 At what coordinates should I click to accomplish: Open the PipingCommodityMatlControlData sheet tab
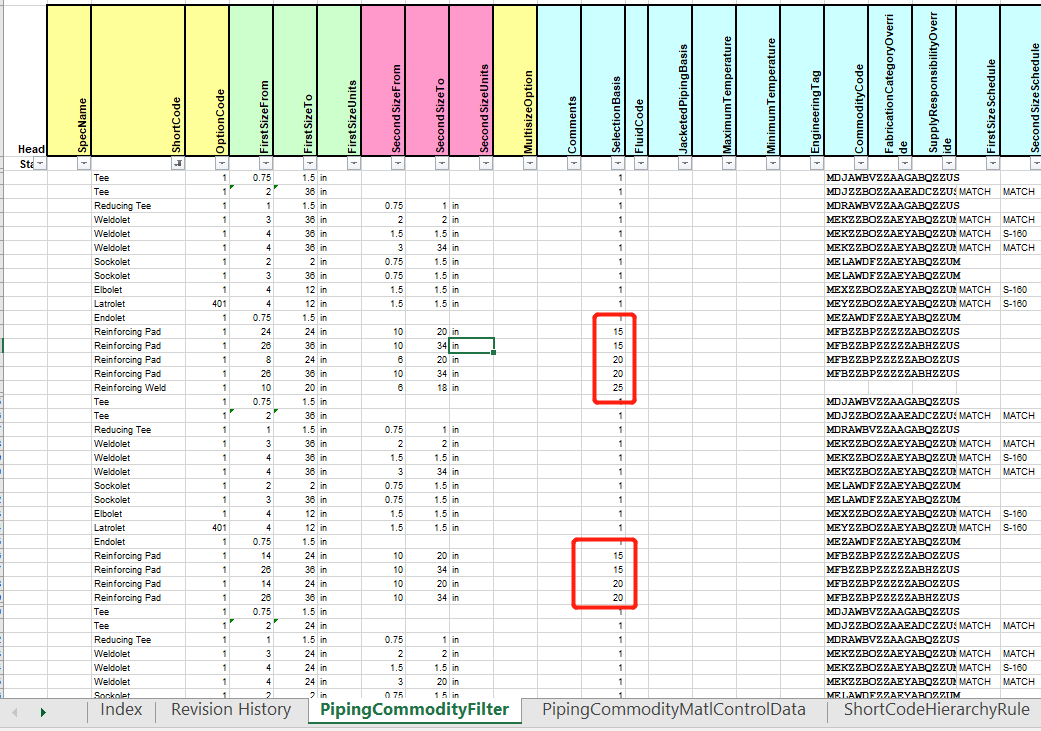coord(674,710)
